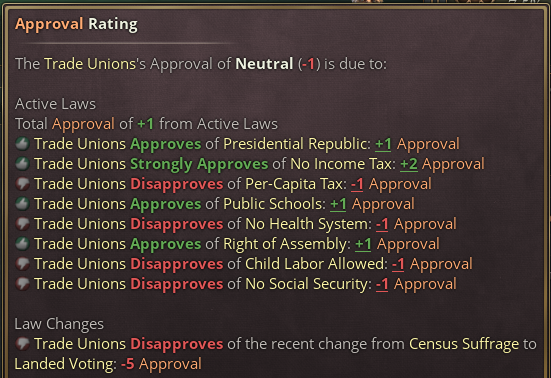Click the thumbs-up icon beside No Income Tax
The width and height of the screenshot is (551, 378).
click(x=22, y=164)
